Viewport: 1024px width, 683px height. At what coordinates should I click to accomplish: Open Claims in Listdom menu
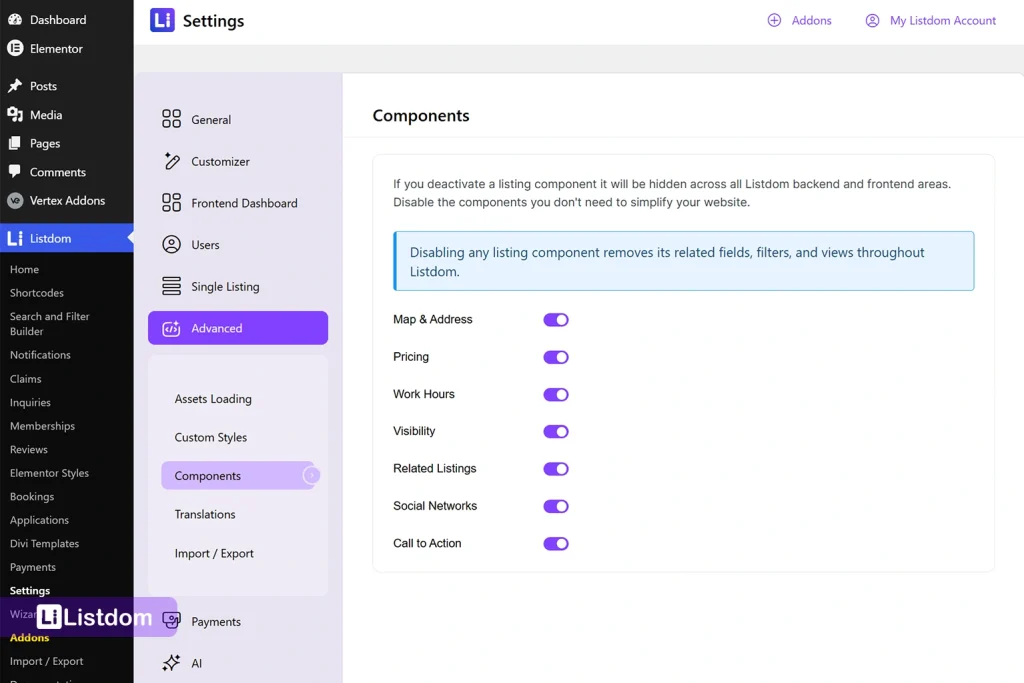pyautogui.click(x=25, y=379)
